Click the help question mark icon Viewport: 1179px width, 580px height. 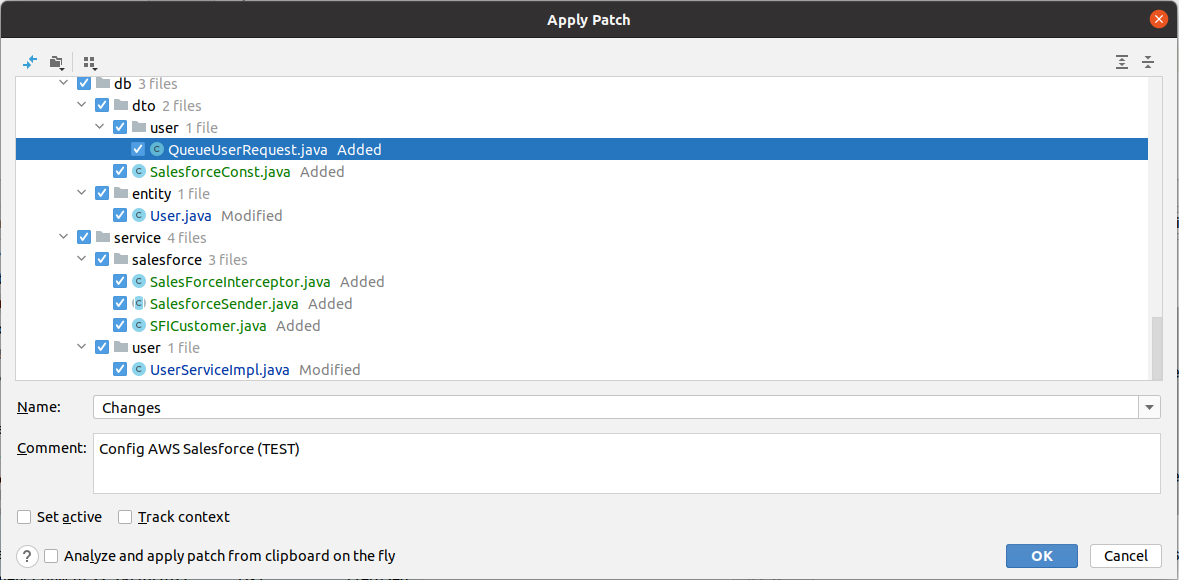[28, 556]
